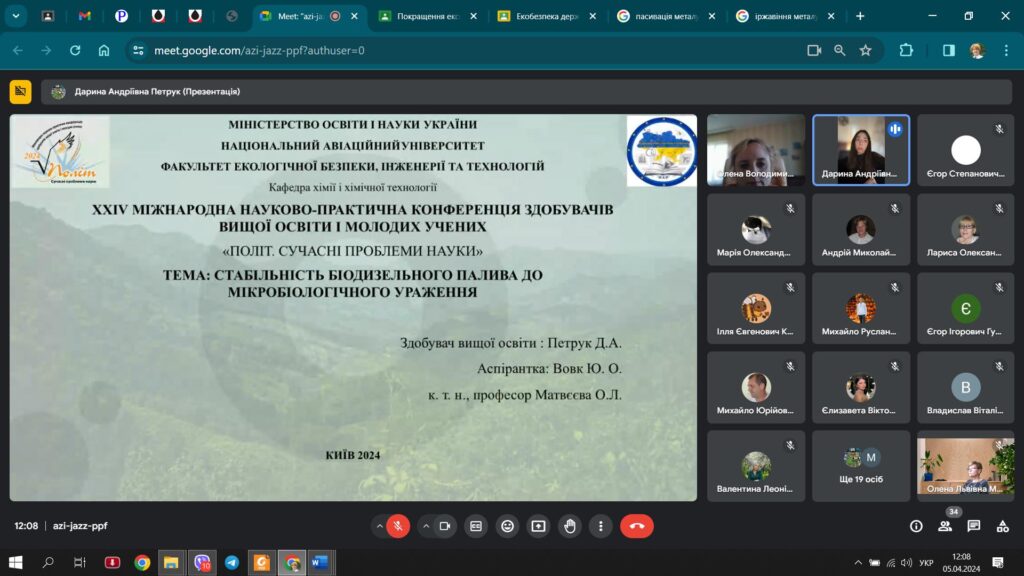
Task: Open the emoji reactions panel
Action: (x=507, y=526)
